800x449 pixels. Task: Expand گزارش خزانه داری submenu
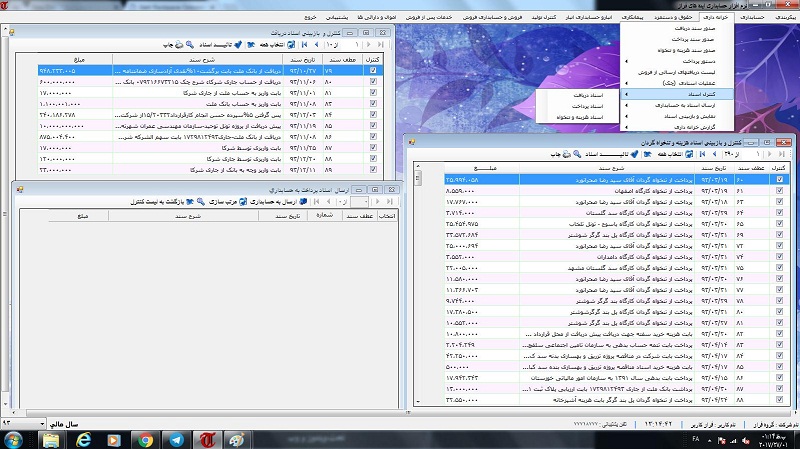point(677,127)
